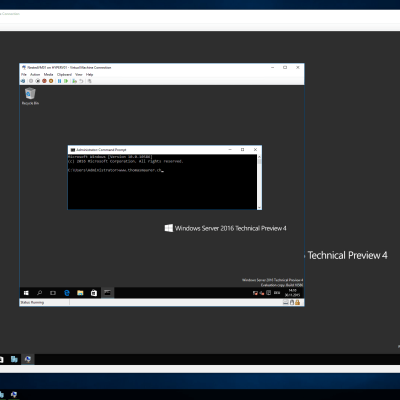
Task: Click the Command Prompt taskbar button
Action: point(107,293)
